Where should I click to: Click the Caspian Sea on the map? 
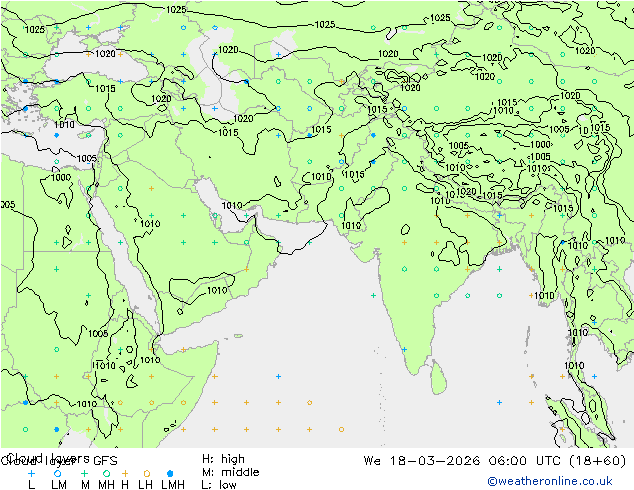pyautogui.click(x=212, y=75)
